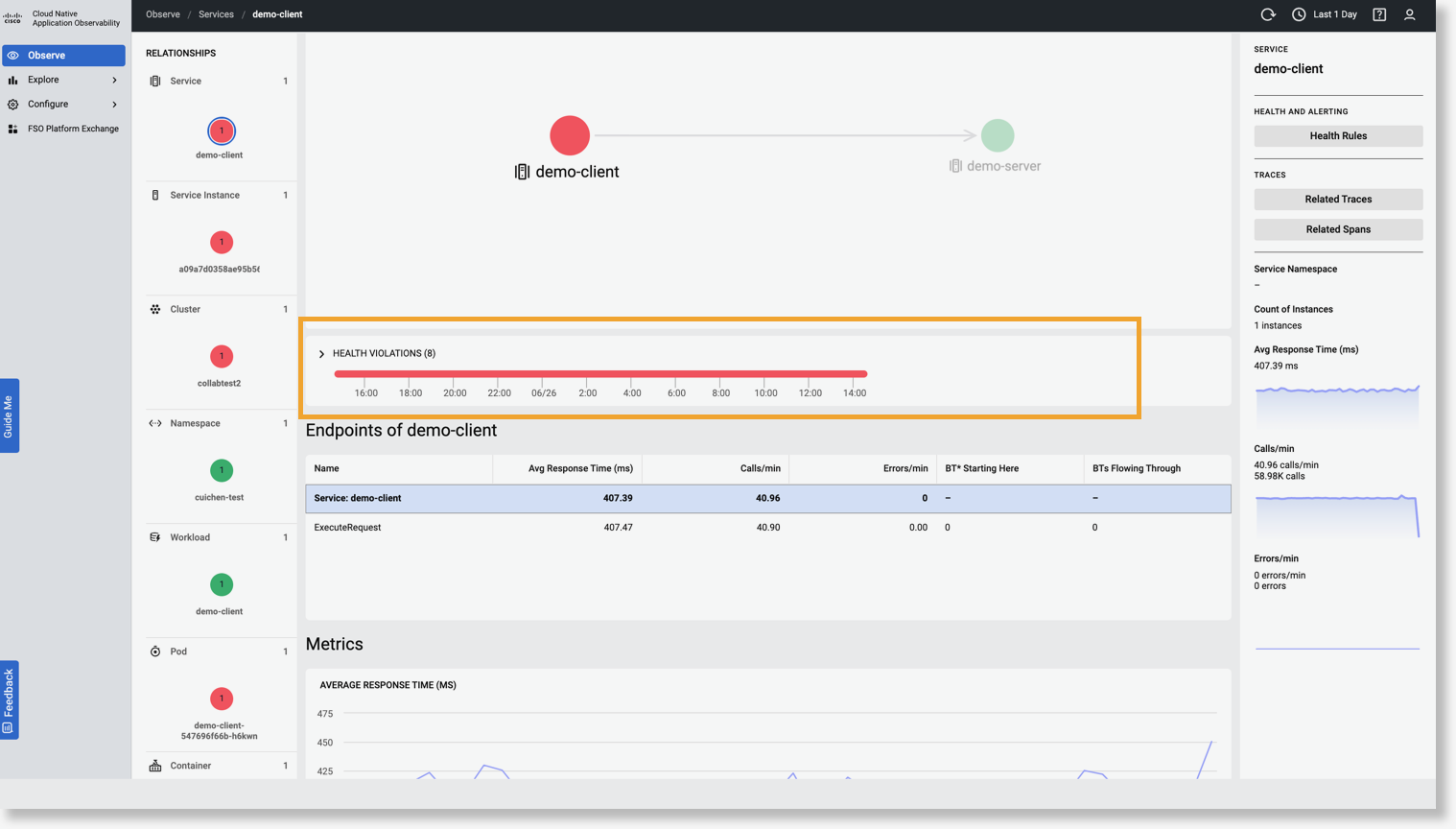The width and height of the screenshot is (1456, 829).
Task: Click the 10:00 marker on timeline
Action: pos(765,393)
